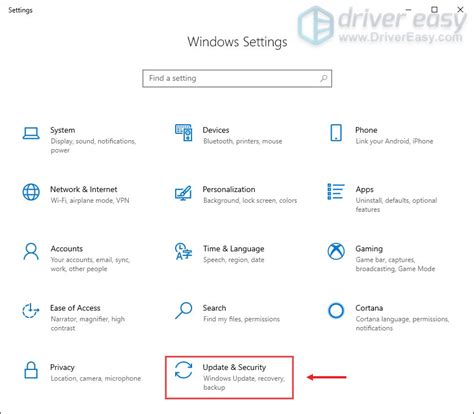
Task: Close the Settings window
Action: (x=460, y=10)
